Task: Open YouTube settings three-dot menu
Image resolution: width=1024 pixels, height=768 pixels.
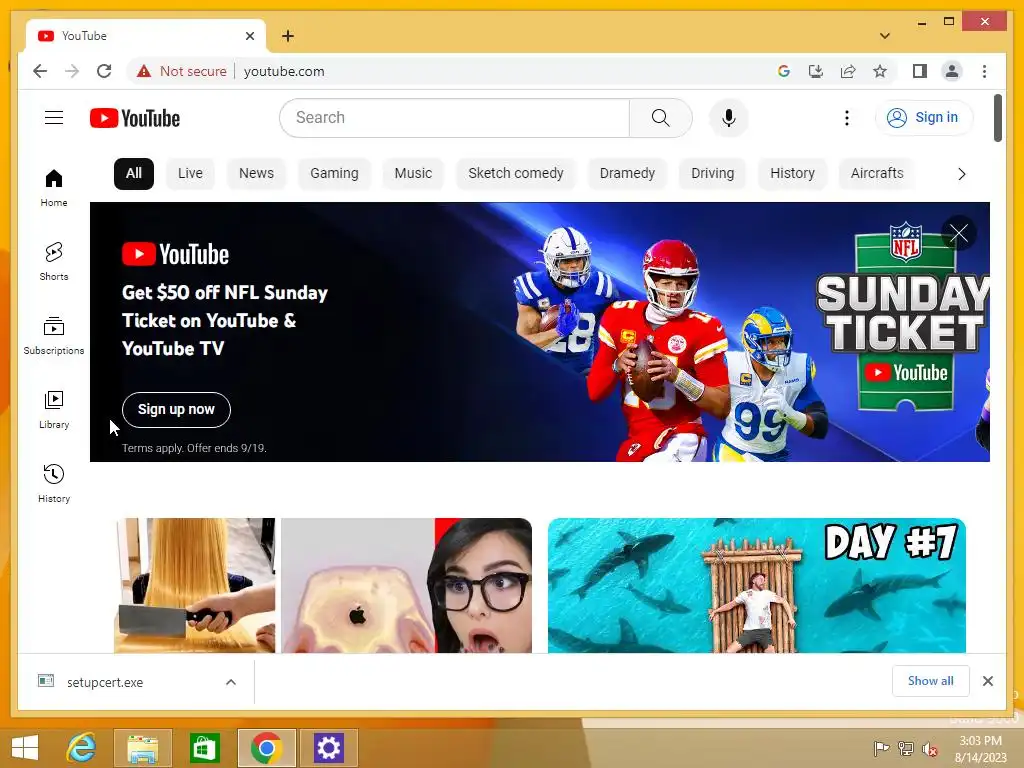Action: click(x=846, y=118)
